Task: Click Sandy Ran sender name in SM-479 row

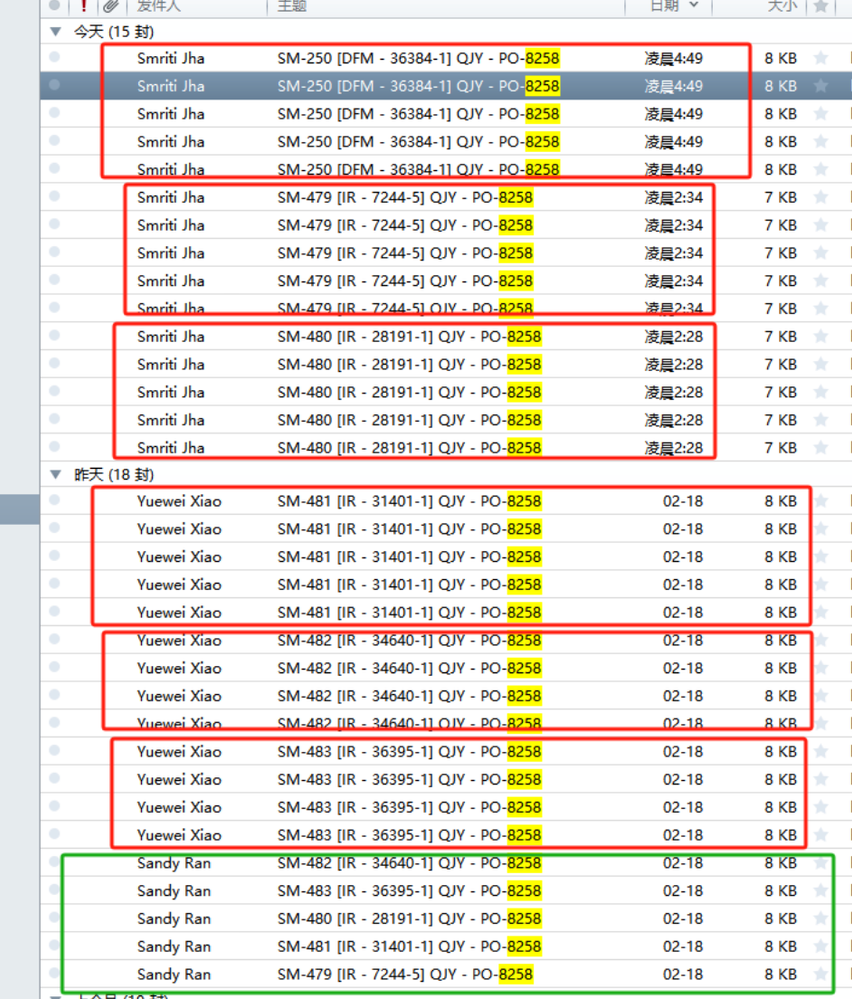Action: (x=174, y=974)
